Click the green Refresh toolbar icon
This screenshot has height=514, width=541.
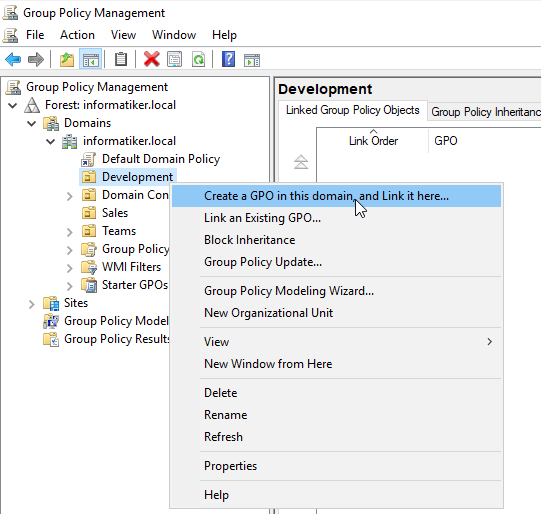click(198, 60)
